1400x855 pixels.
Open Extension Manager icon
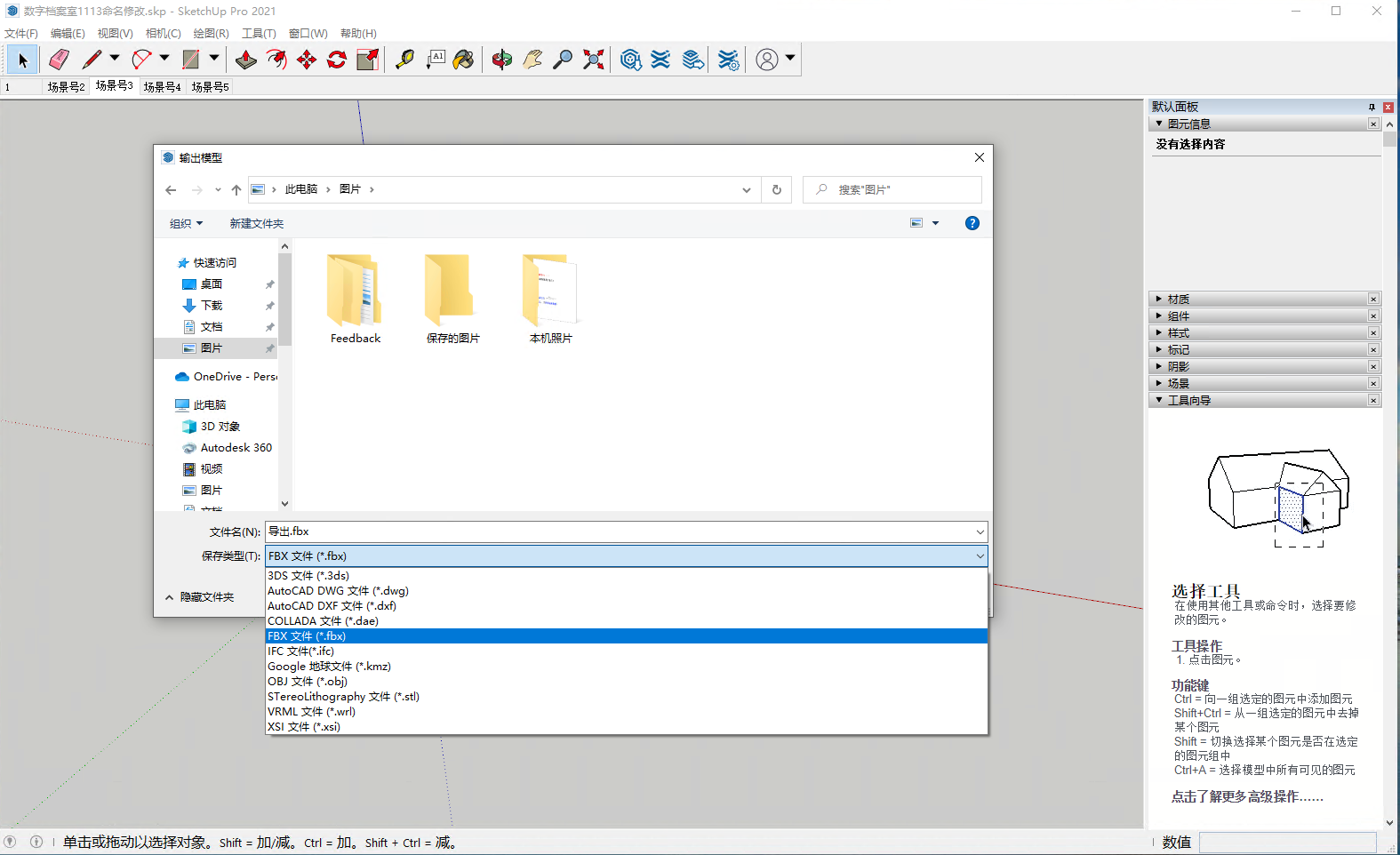point(728,60)
